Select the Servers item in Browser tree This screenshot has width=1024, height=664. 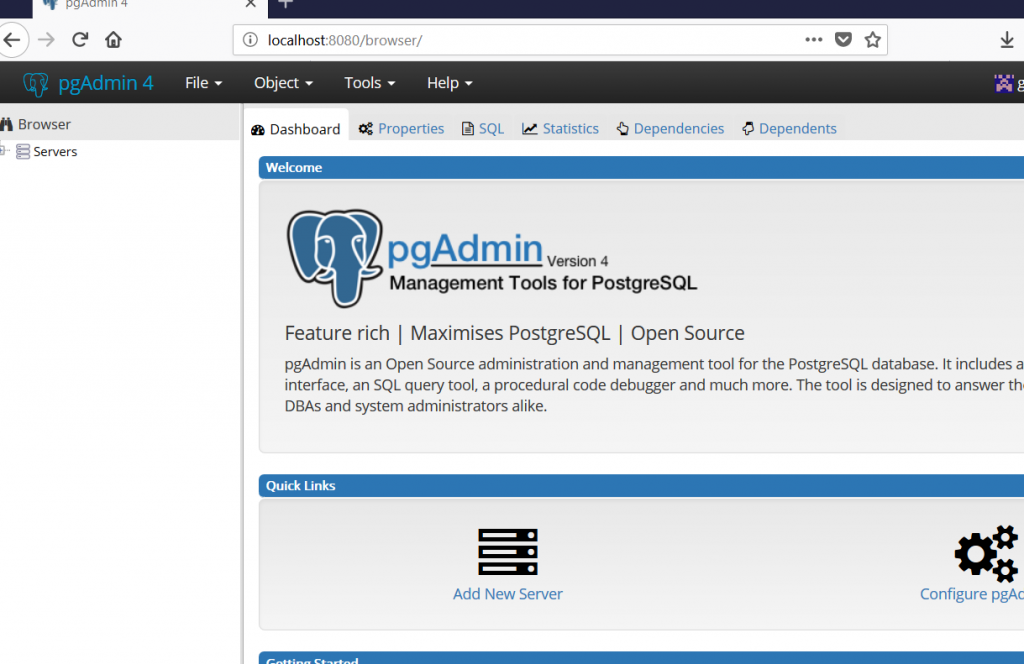[x=55, y=151]
